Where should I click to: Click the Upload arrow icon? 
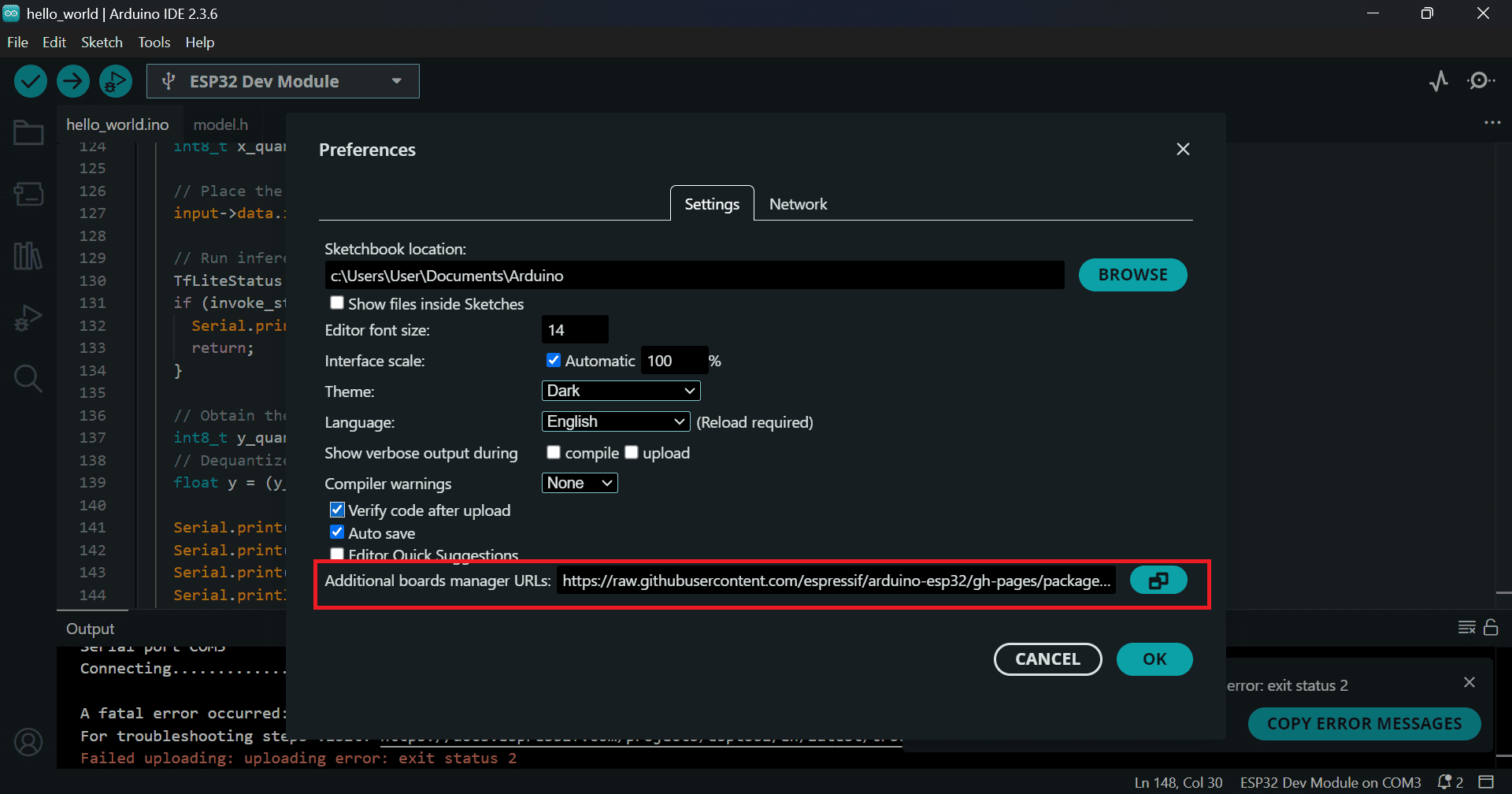[x=73, y=81]
